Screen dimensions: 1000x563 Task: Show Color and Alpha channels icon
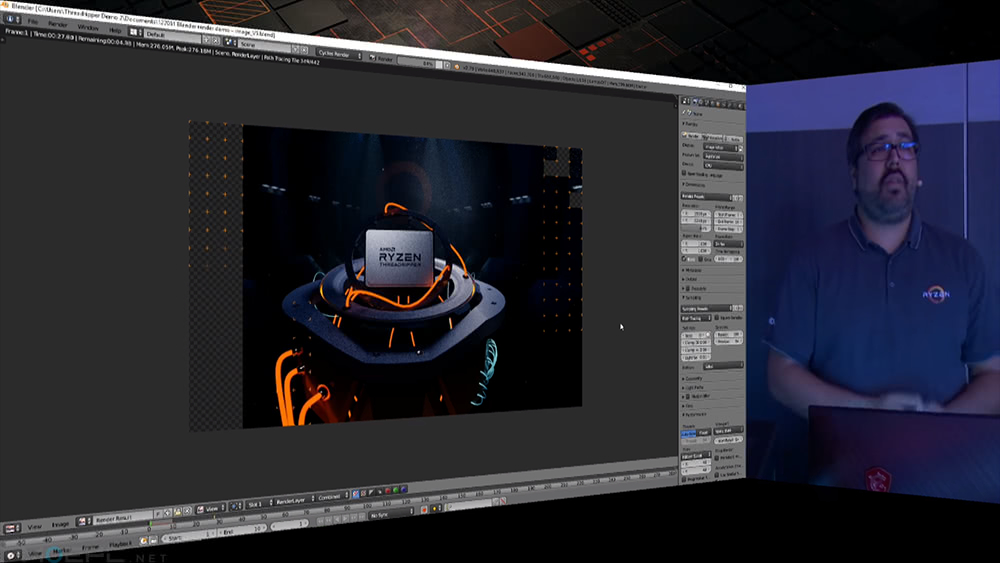click(356, 494)
